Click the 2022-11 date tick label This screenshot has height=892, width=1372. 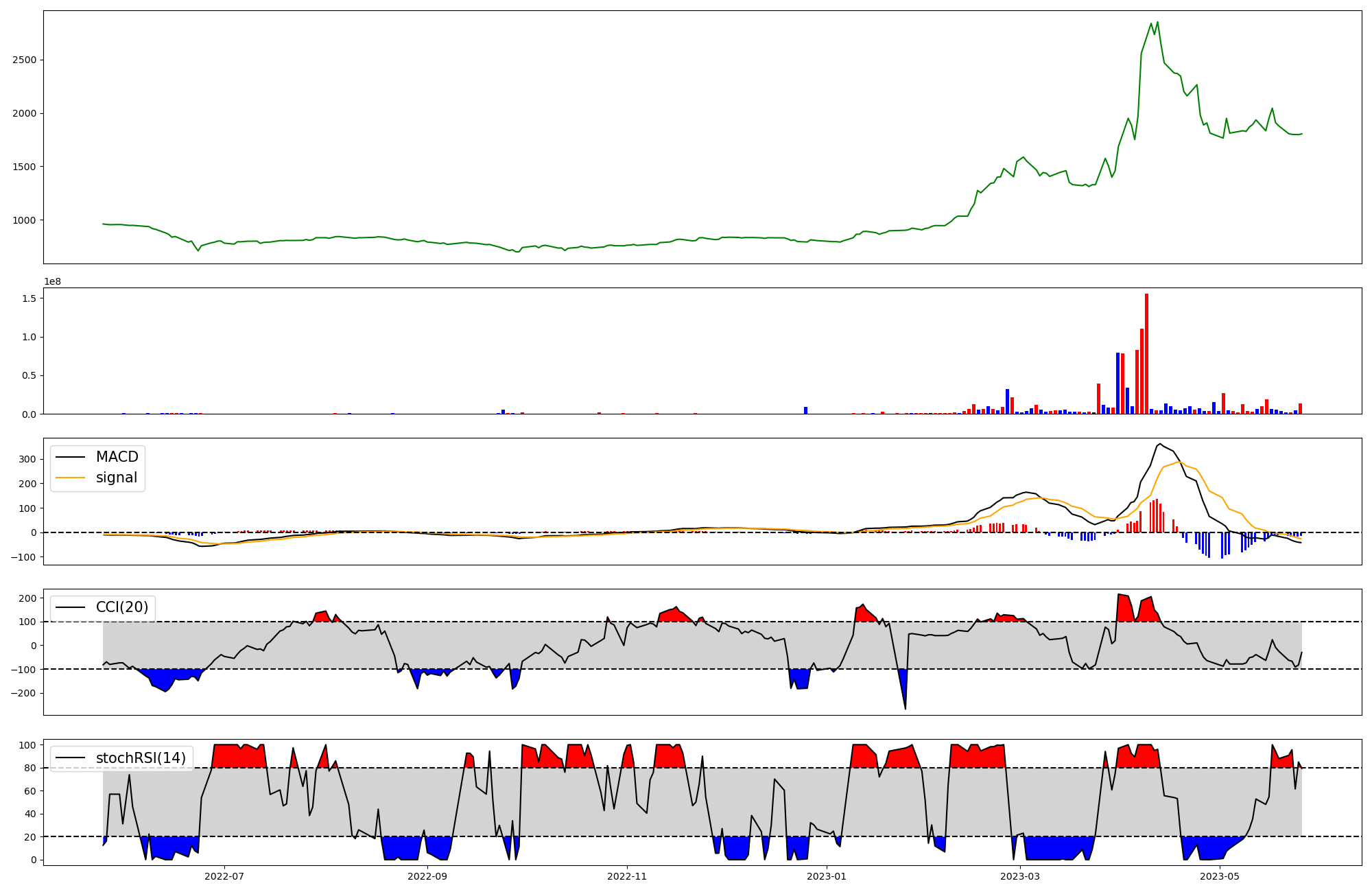627,876
